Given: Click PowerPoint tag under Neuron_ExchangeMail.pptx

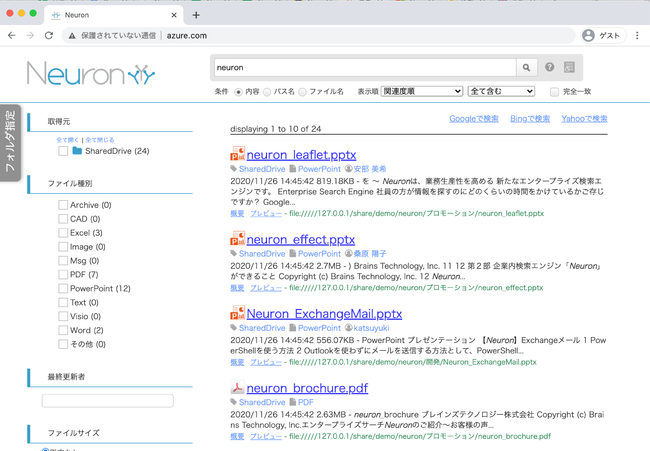Looking at the screenshot, I should [x=319, y=328].
